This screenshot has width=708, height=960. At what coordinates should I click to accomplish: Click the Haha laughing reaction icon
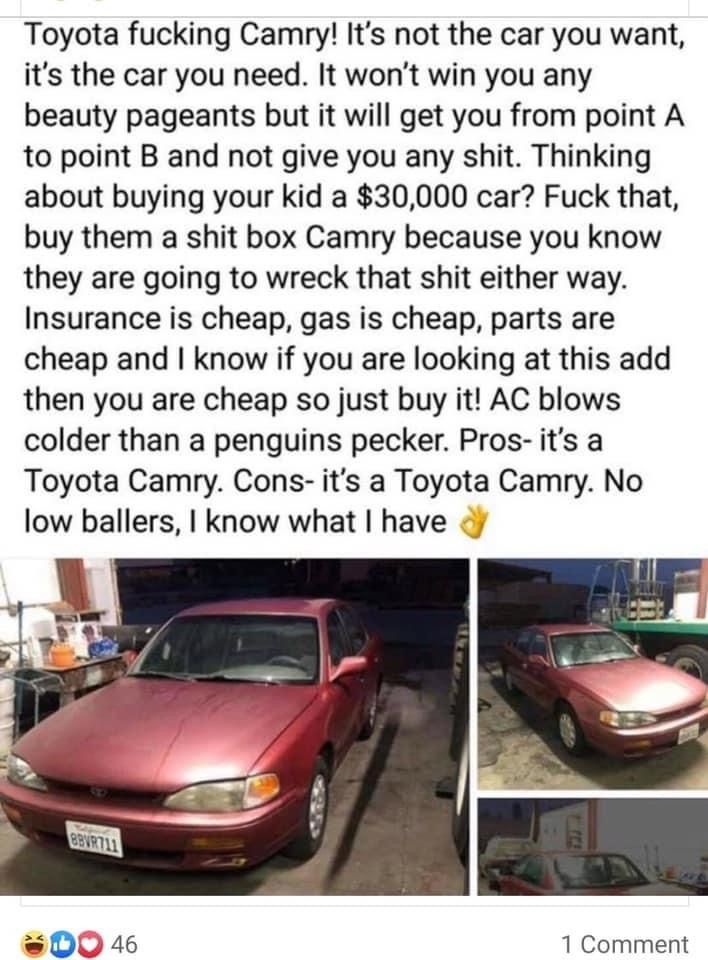[35, 943]
